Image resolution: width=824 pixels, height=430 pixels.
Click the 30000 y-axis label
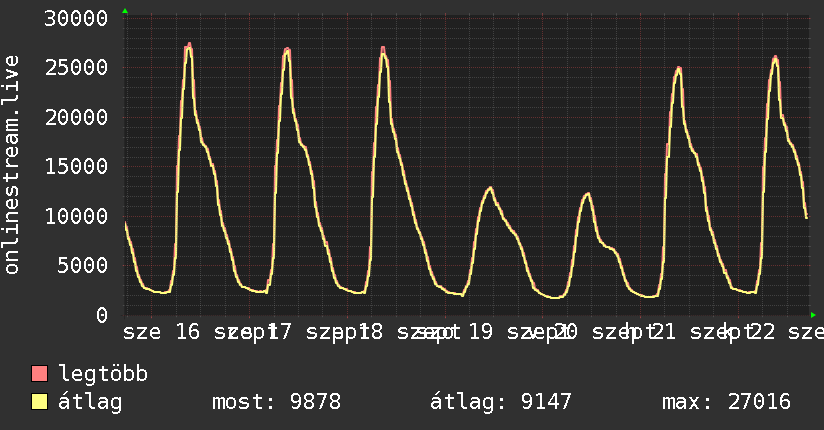76,18
